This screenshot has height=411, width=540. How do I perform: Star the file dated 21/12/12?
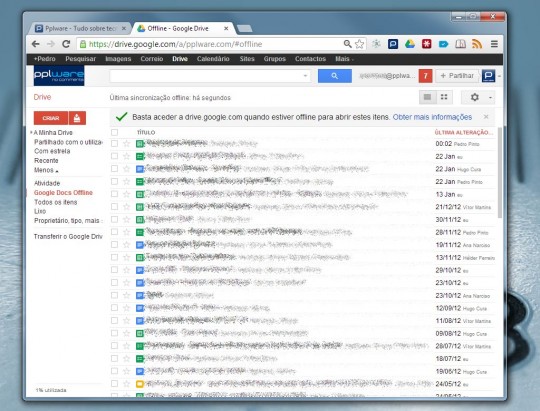(x=126, y=207)
